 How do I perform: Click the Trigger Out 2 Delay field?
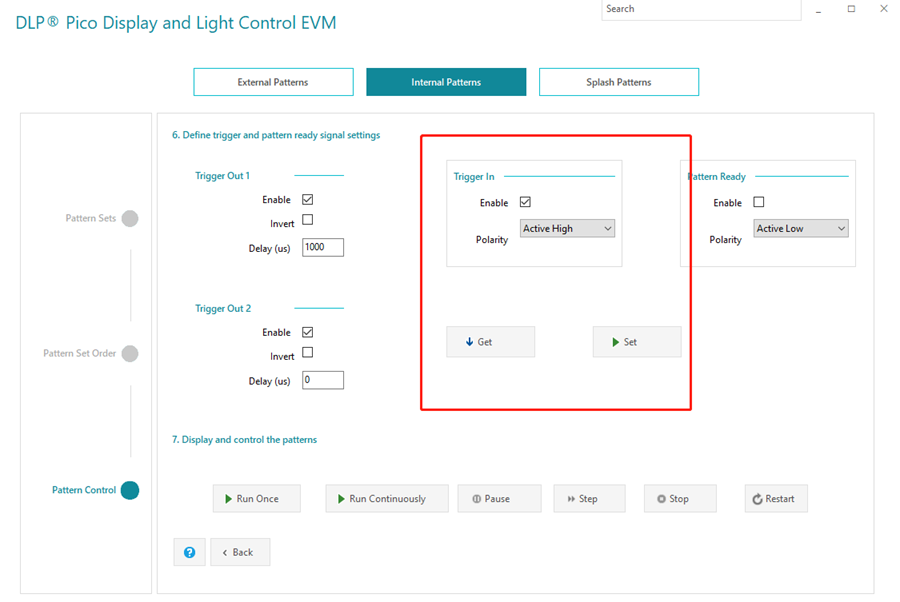(x=323, y=380)
